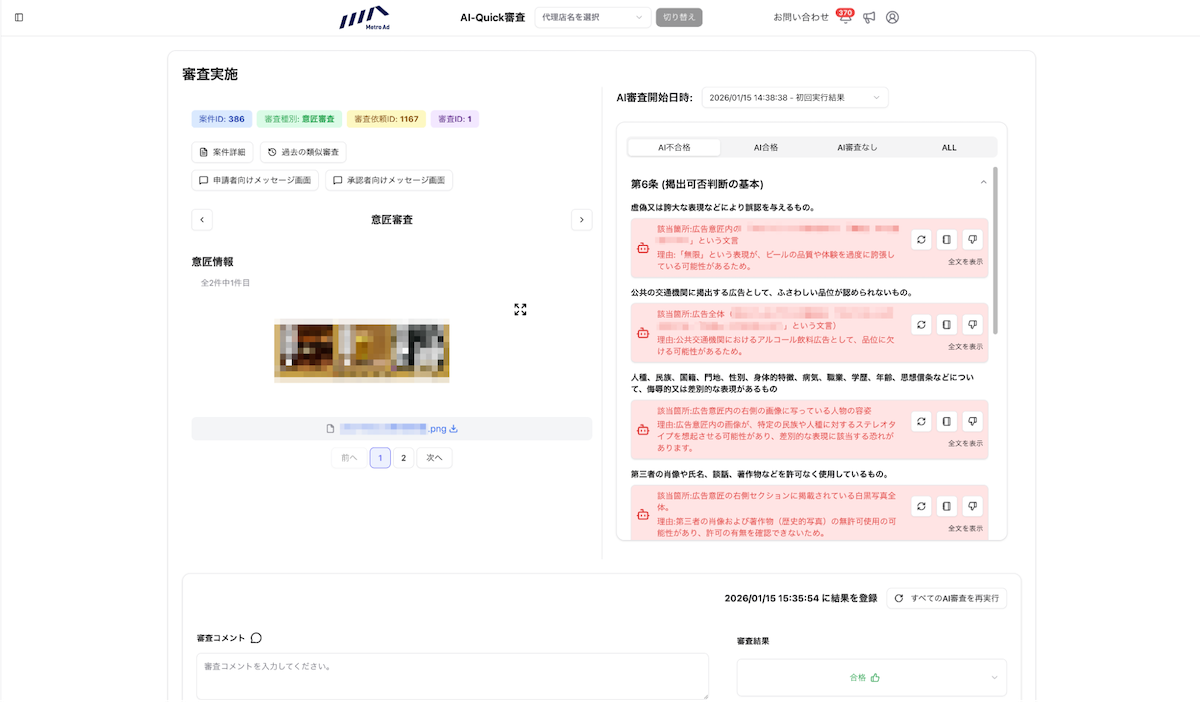This screenshot has width=1200, height=702.
Task: Open the 代理店名を選択 dropdown
Action: (x=593, y=17)
